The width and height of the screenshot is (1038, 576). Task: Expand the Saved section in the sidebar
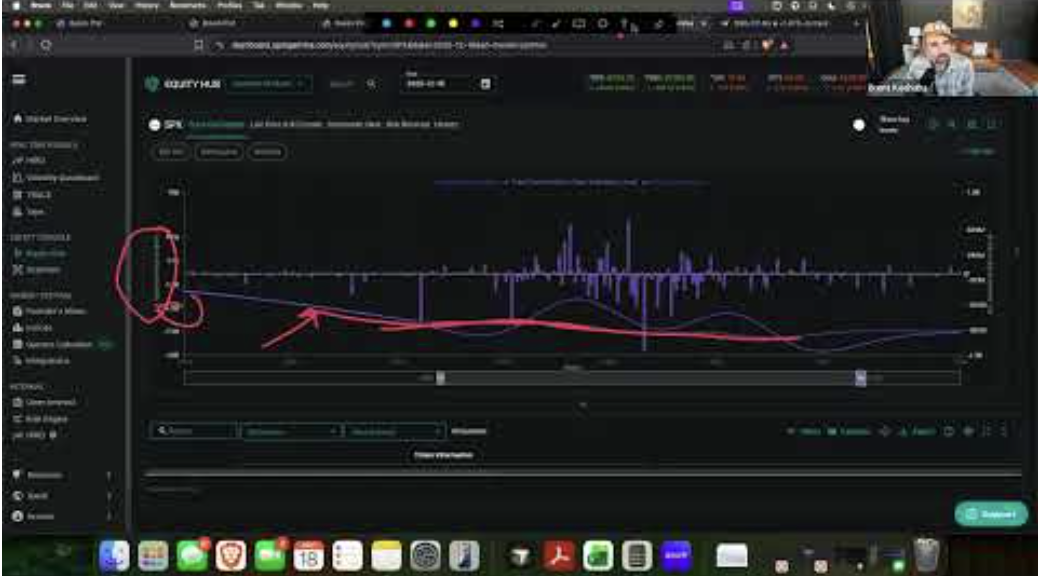(x=60, y=495)
